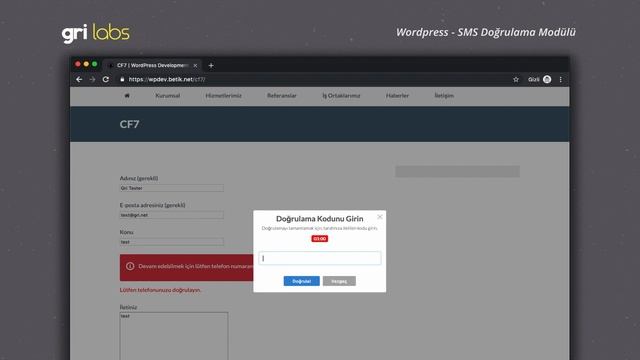
Task: Click the gri labs logo
Action: pos(96,33)
